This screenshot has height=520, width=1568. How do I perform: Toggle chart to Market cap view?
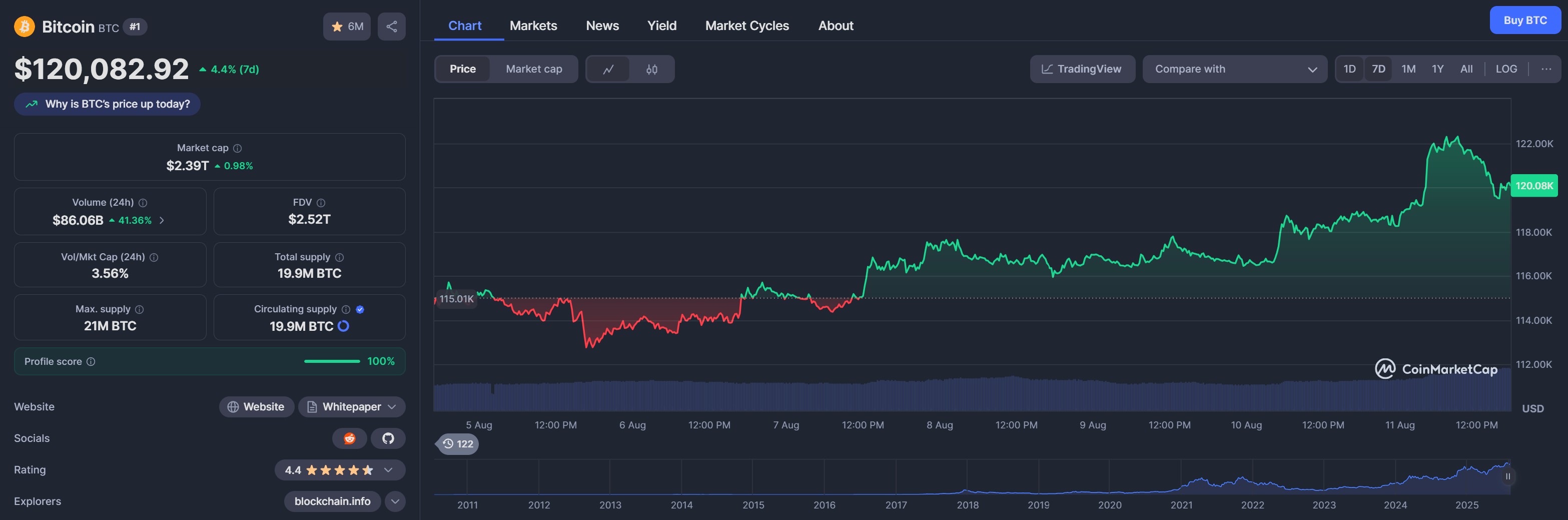(x=533, y=69)
